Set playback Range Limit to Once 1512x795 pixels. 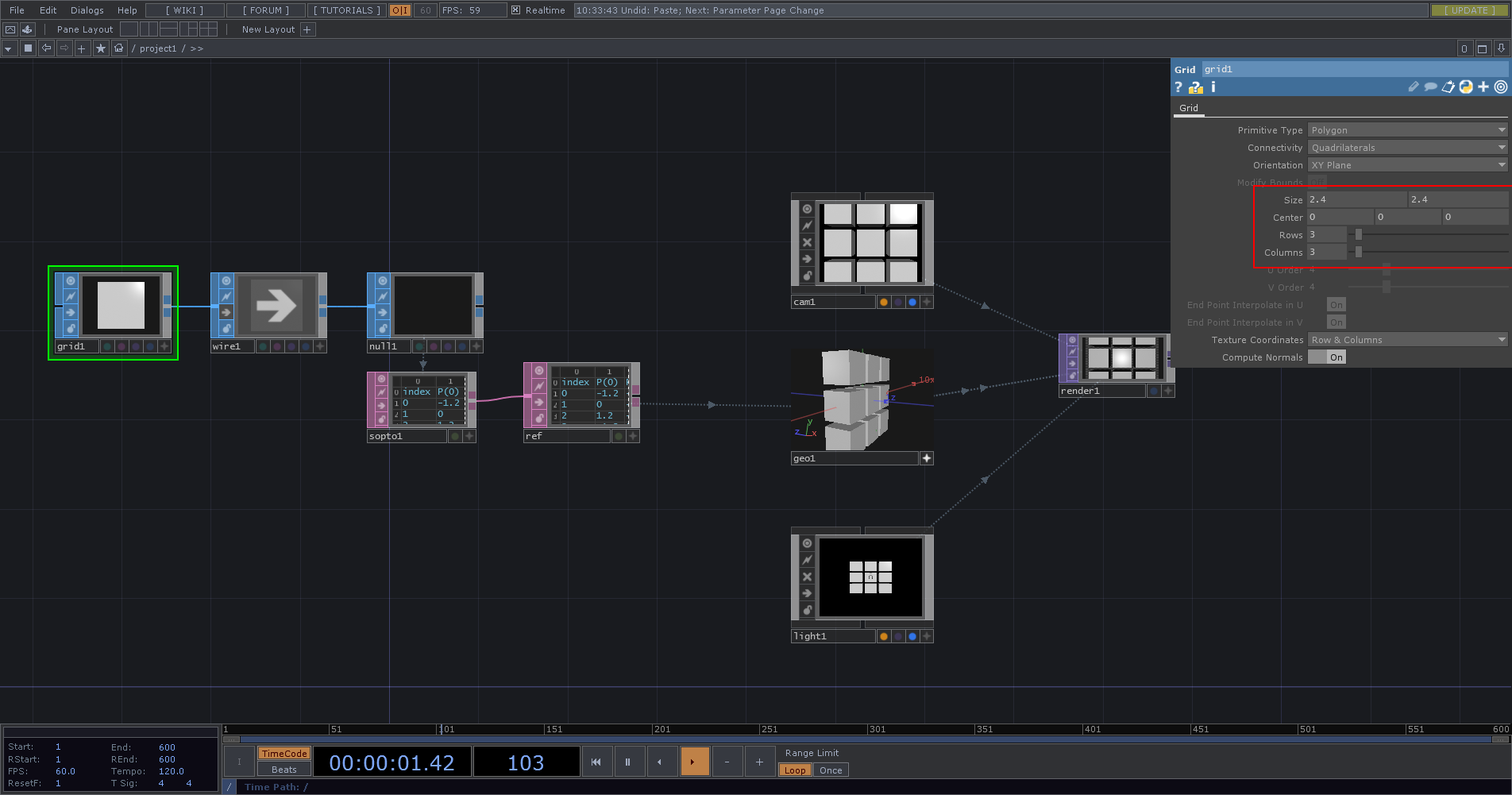[831, 770]
